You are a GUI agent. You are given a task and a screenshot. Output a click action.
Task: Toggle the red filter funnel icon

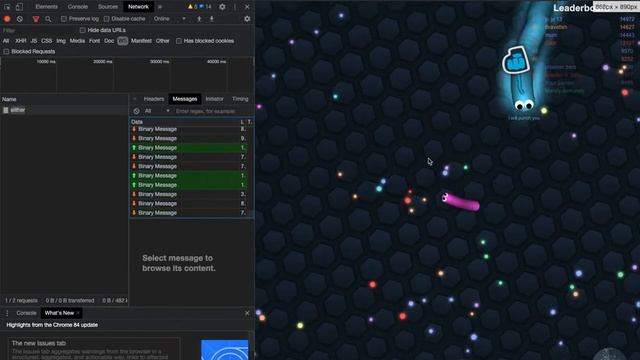coord(36,19)
